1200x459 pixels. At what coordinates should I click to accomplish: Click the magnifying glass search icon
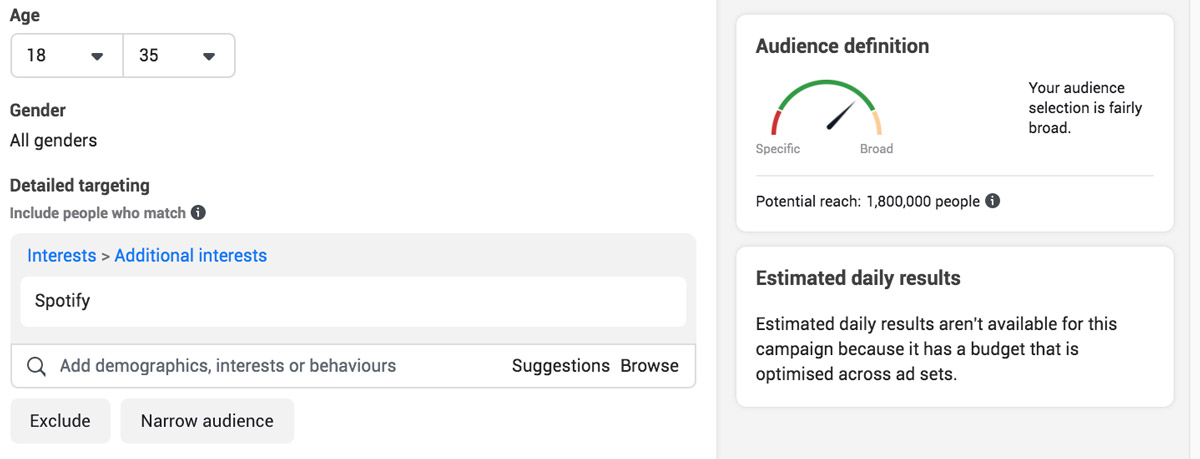pos(36,366)
